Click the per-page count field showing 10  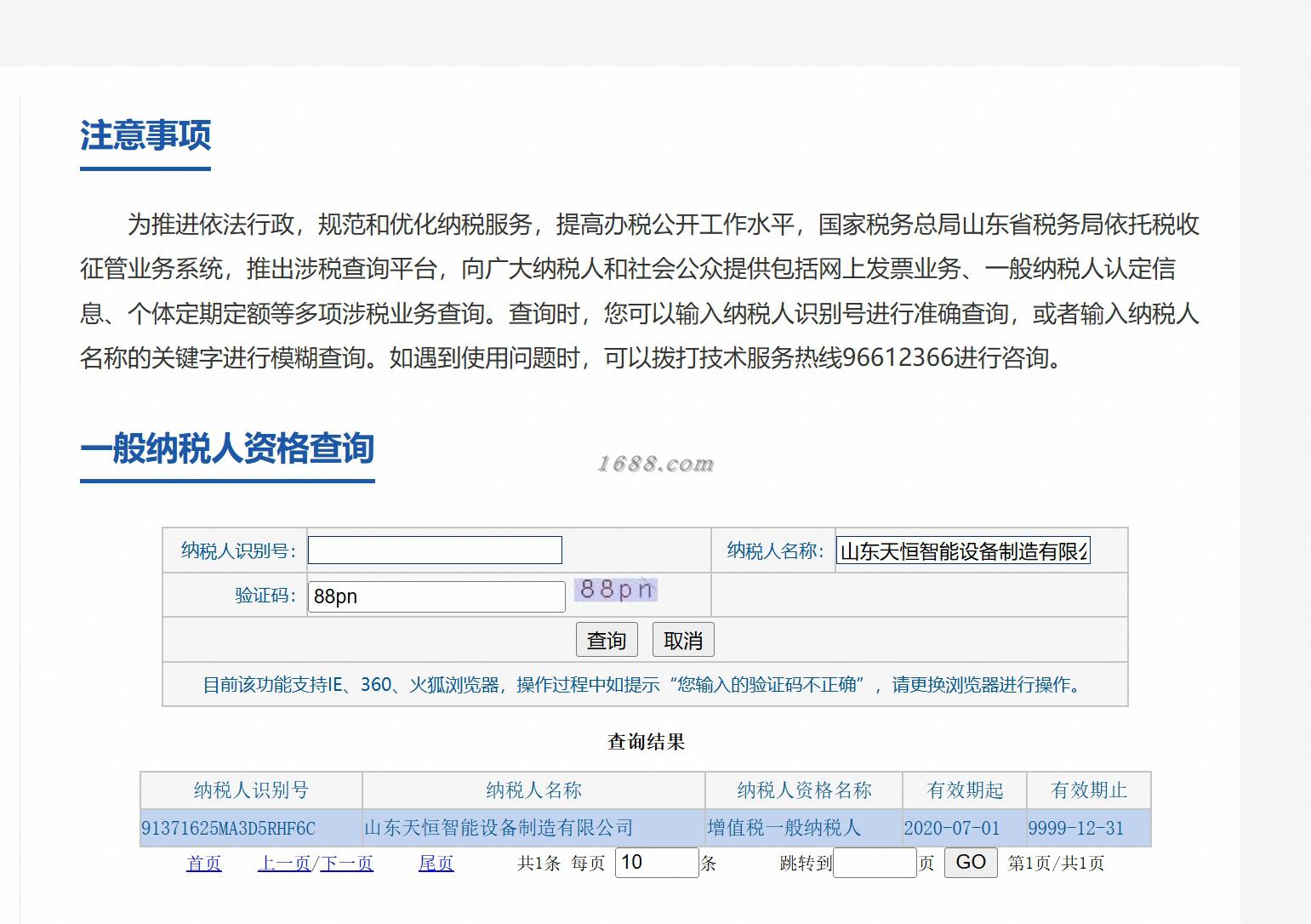657,863
